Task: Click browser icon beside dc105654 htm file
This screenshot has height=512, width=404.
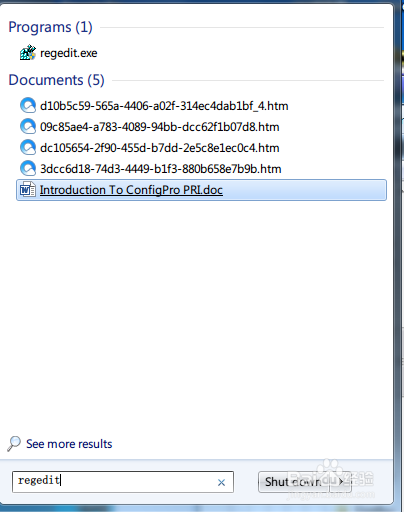Action: [28, 148]
